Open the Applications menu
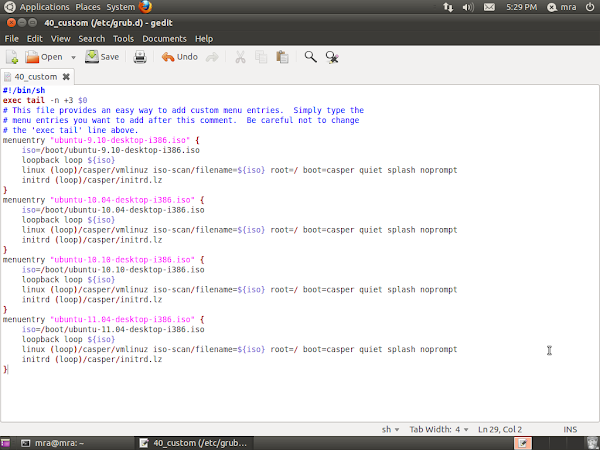The image size is (600, 450). 44,7
